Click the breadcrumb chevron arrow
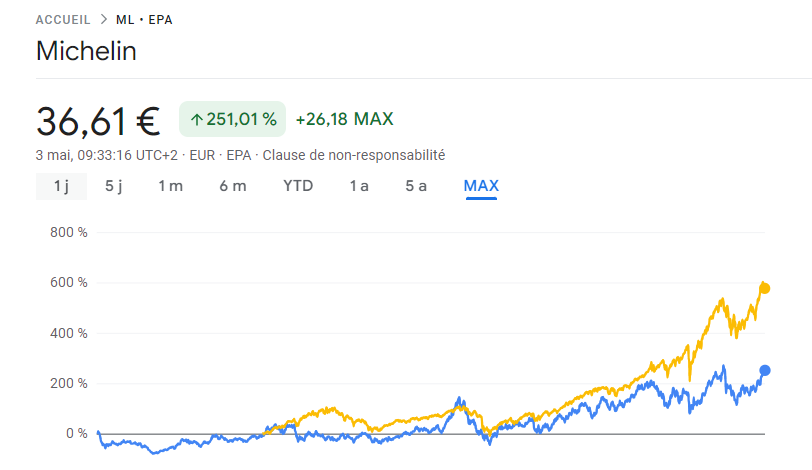Screen dimensions: 812x470 [x=104, y=20]
